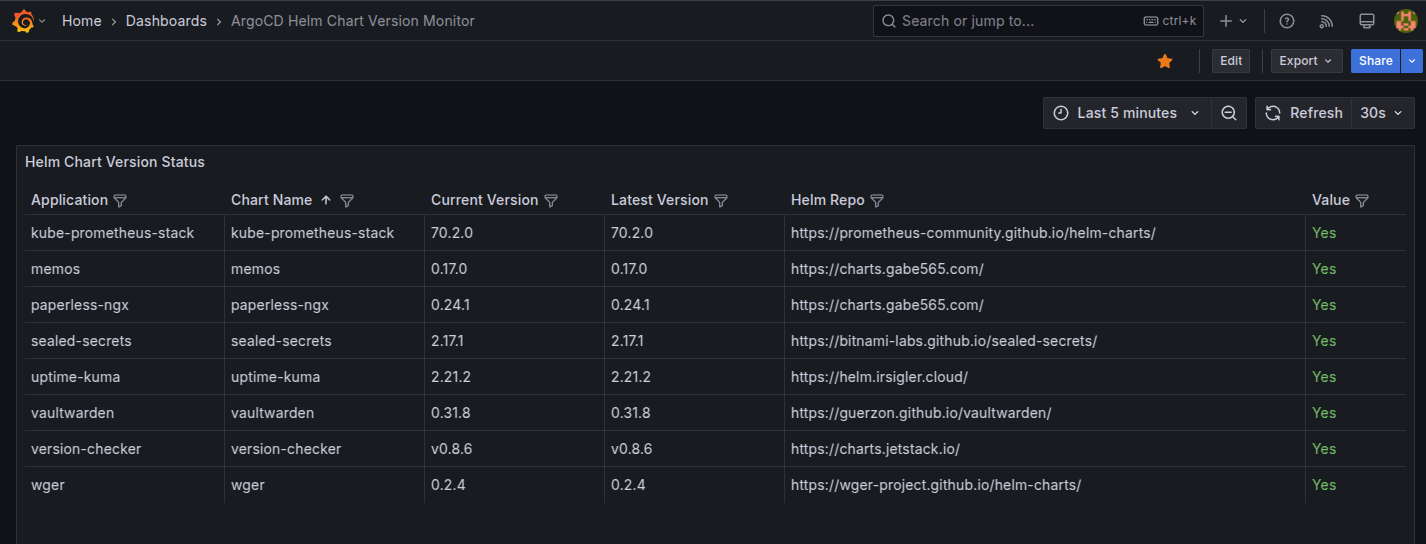Select the prometheus-community helm-charts URL

click(x=973, y=233)
